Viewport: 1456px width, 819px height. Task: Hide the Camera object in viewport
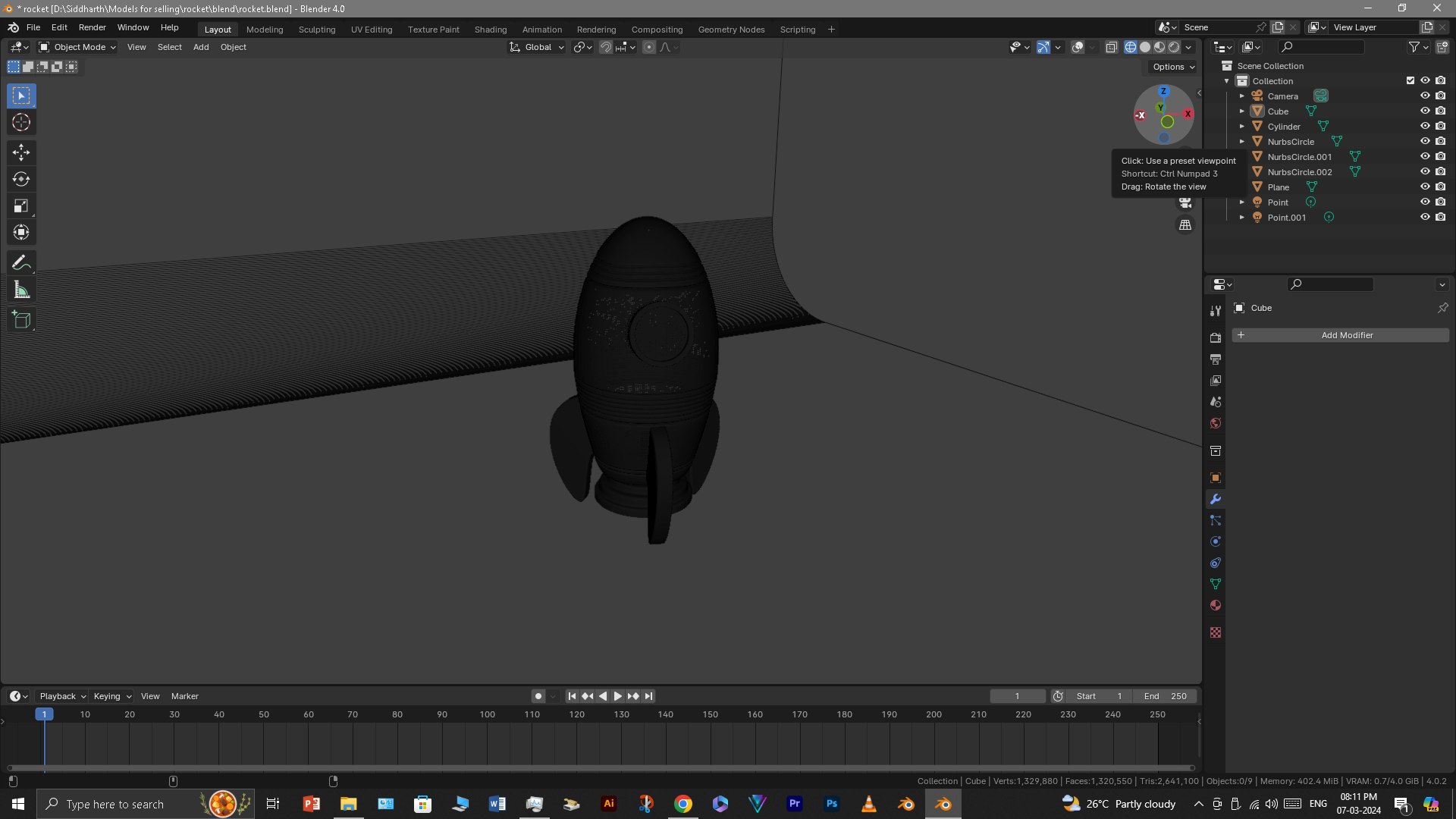pyautogui.click(x=1425, y=96)
